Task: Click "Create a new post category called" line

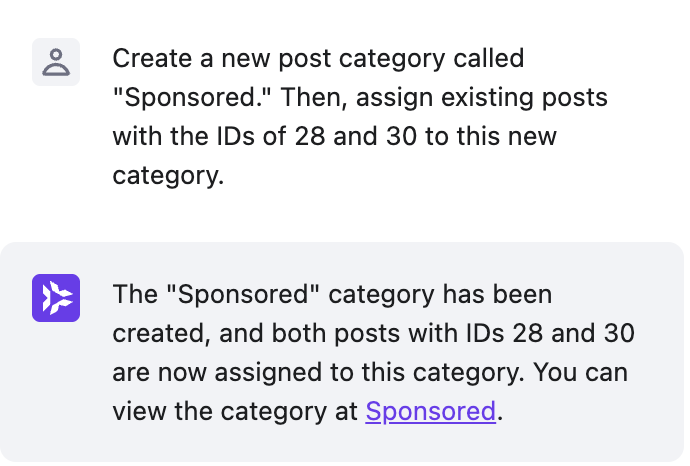Action: coord(318,59)
